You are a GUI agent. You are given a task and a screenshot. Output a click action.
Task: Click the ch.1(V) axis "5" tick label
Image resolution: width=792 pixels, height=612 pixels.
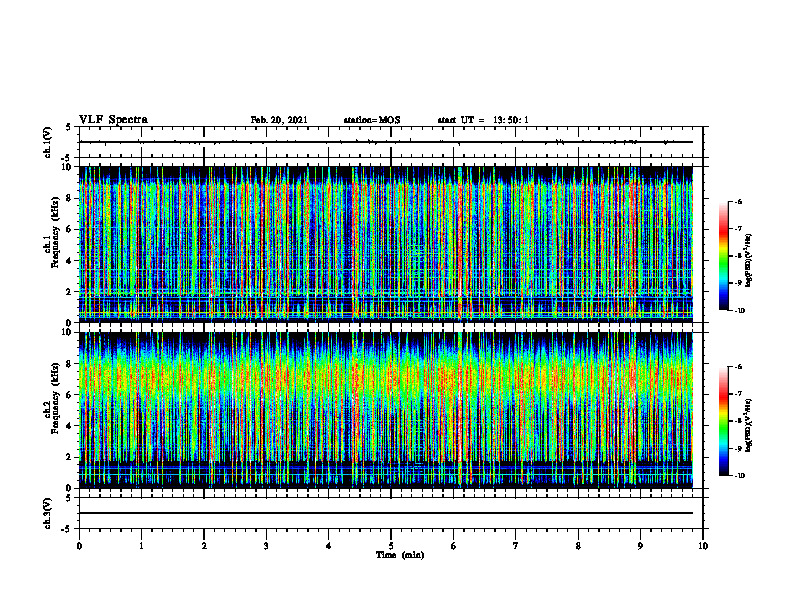pyautogui.click(x=70, y=128)
